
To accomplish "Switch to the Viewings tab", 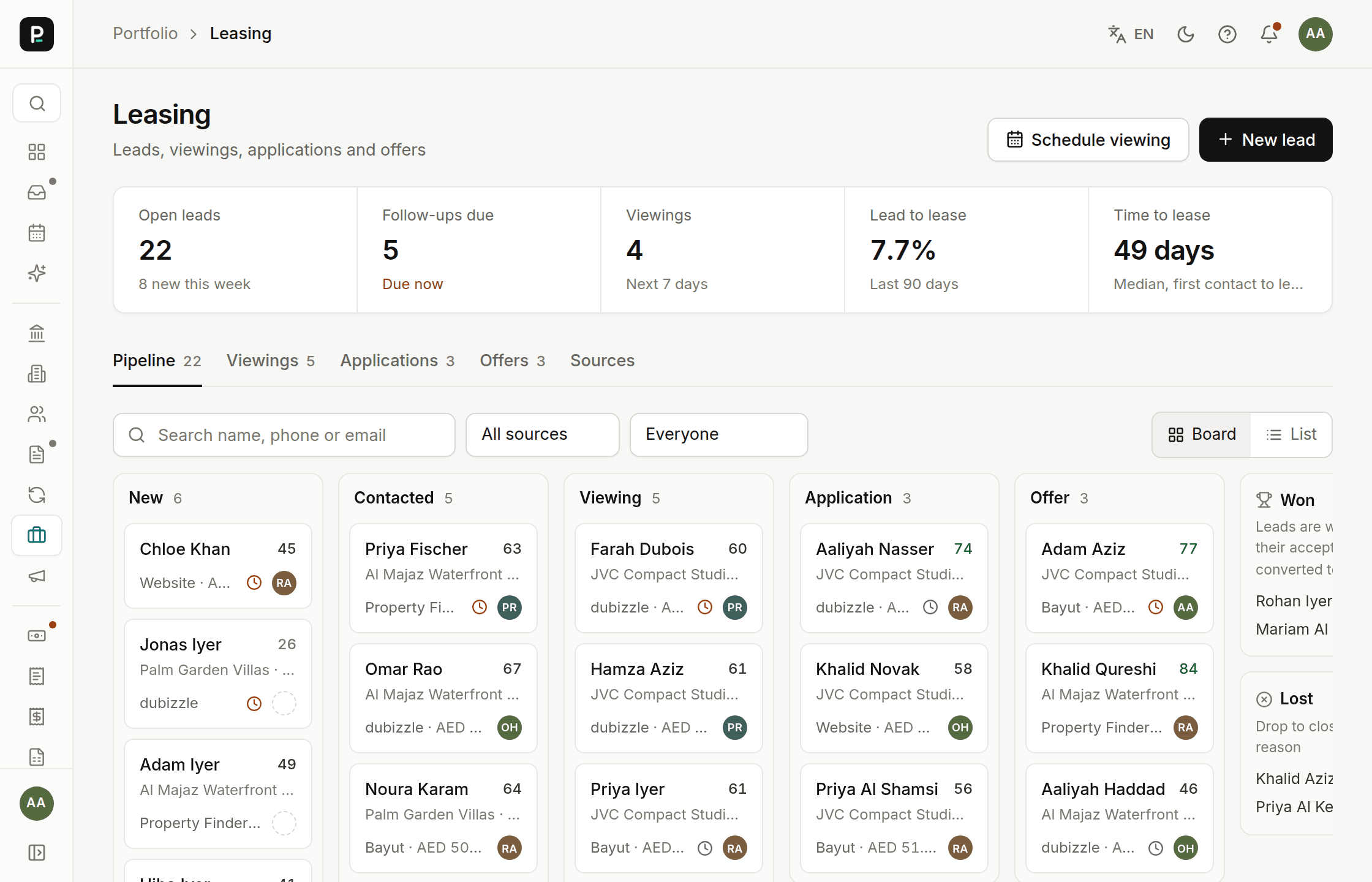I will (271, 361).
